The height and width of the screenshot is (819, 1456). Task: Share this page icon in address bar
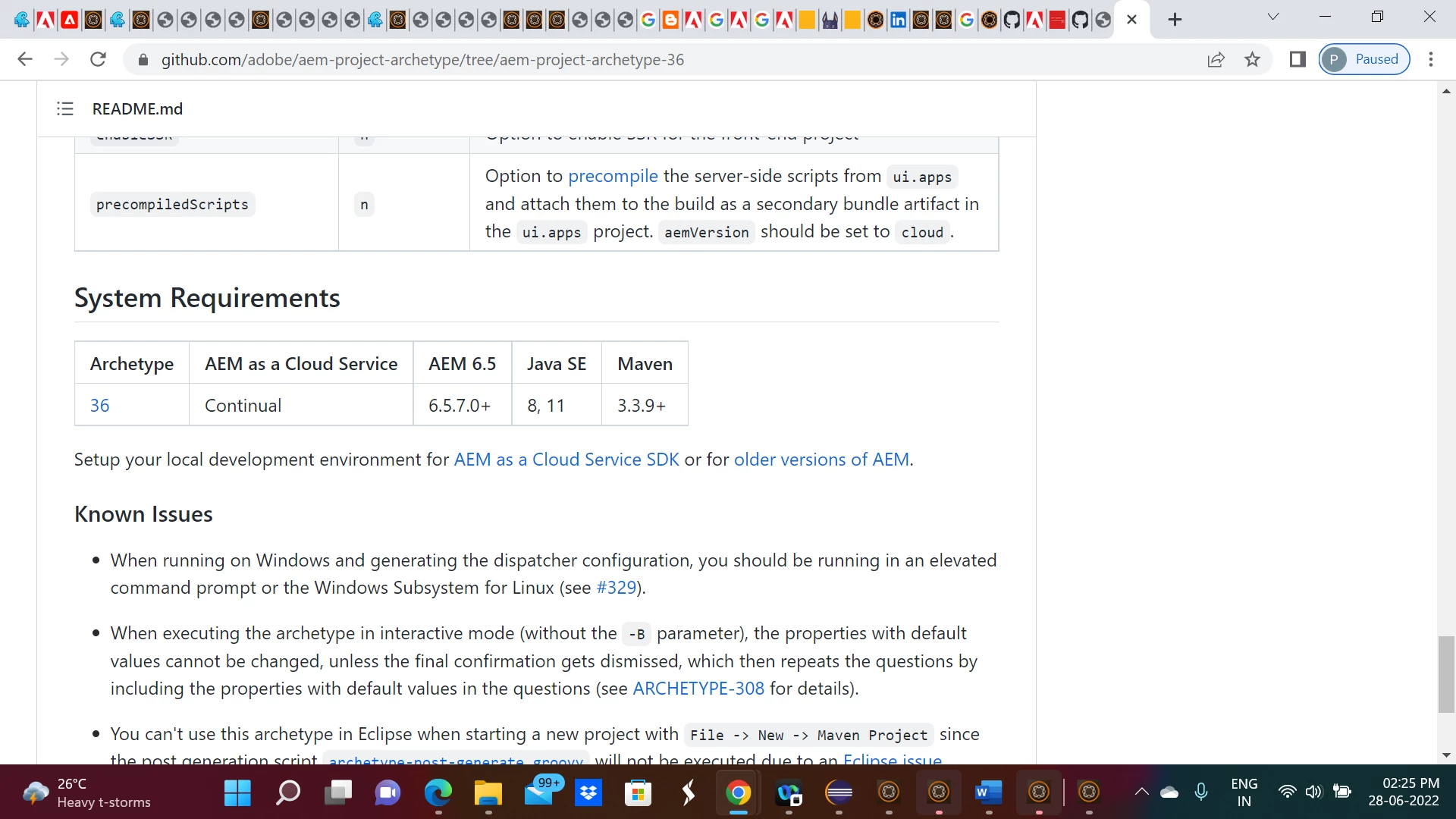coord(1216,59)
